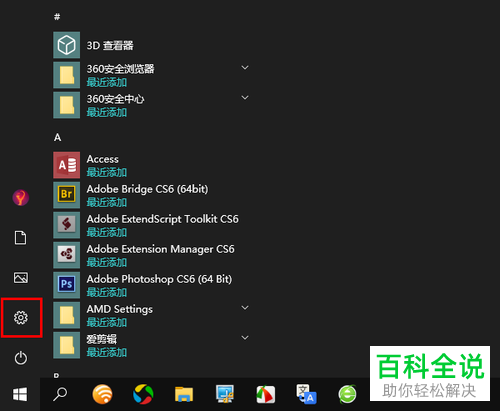
Task: Open the 360安全中心 folder icon
Action: pos(66,105)
